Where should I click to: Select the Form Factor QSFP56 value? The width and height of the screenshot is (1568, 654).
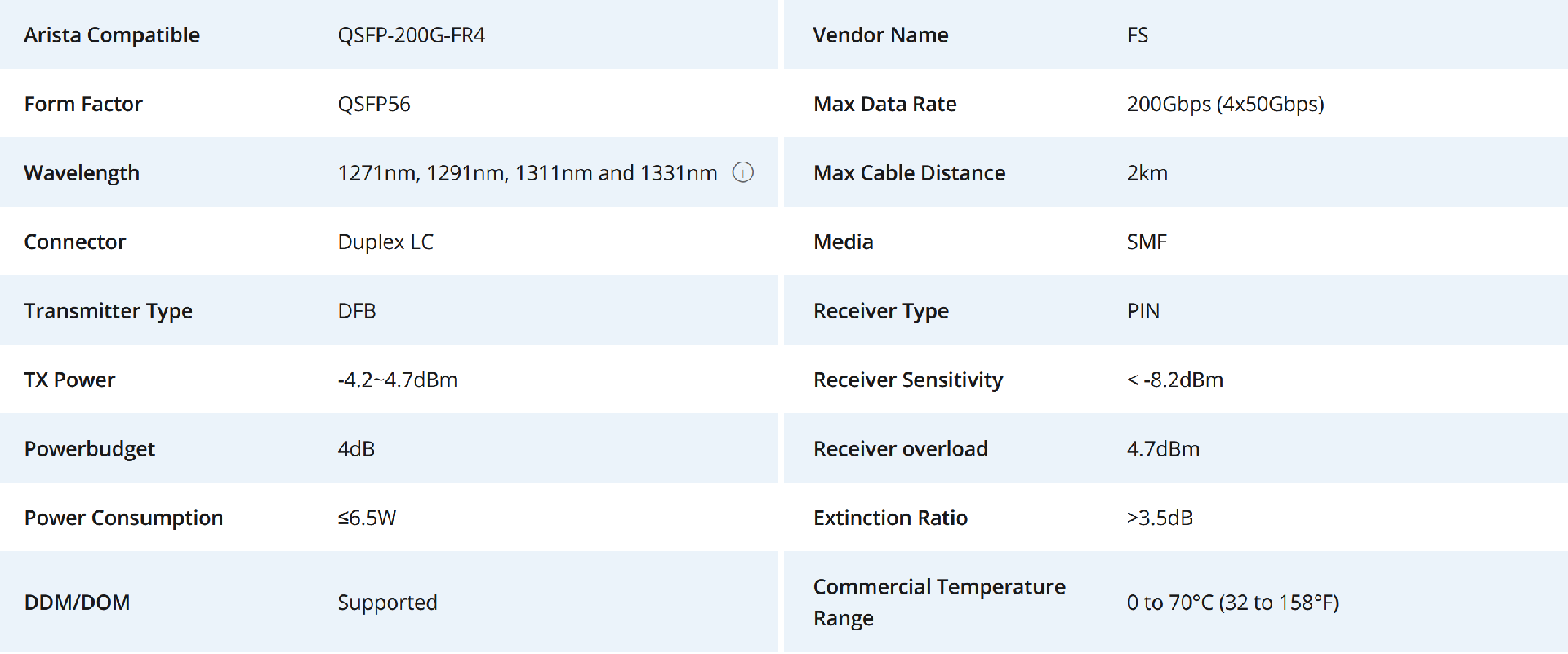pyautogui.click(x=373, y=105)
